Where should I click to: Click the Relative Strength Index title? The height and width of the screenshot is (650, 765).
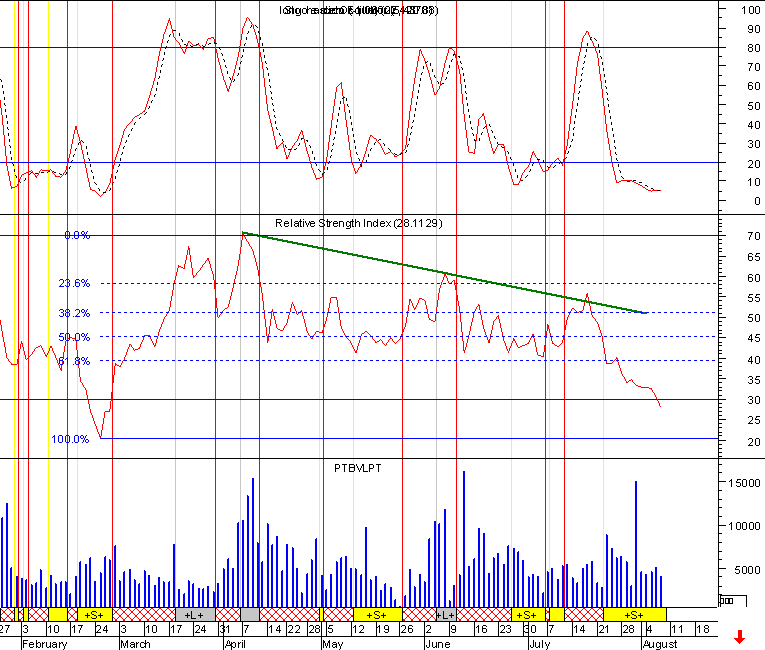(359, 223)
